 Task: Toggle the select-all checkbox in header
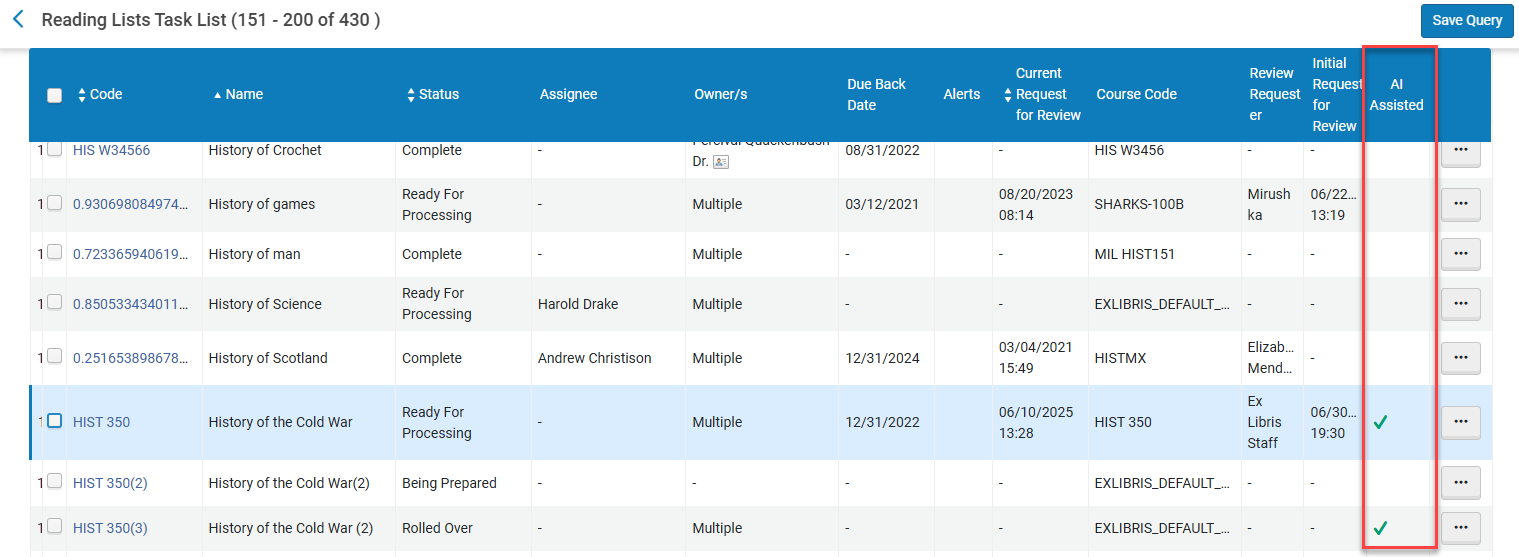click(x=55, y=95)
